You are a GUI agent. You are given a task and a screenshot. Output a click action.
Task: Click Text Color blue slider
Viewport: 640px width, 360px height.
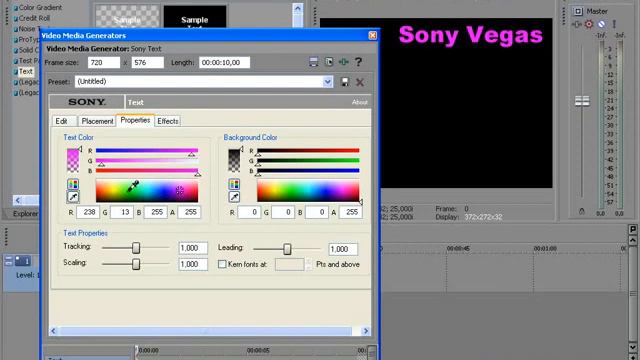click(x=147, y=171)
